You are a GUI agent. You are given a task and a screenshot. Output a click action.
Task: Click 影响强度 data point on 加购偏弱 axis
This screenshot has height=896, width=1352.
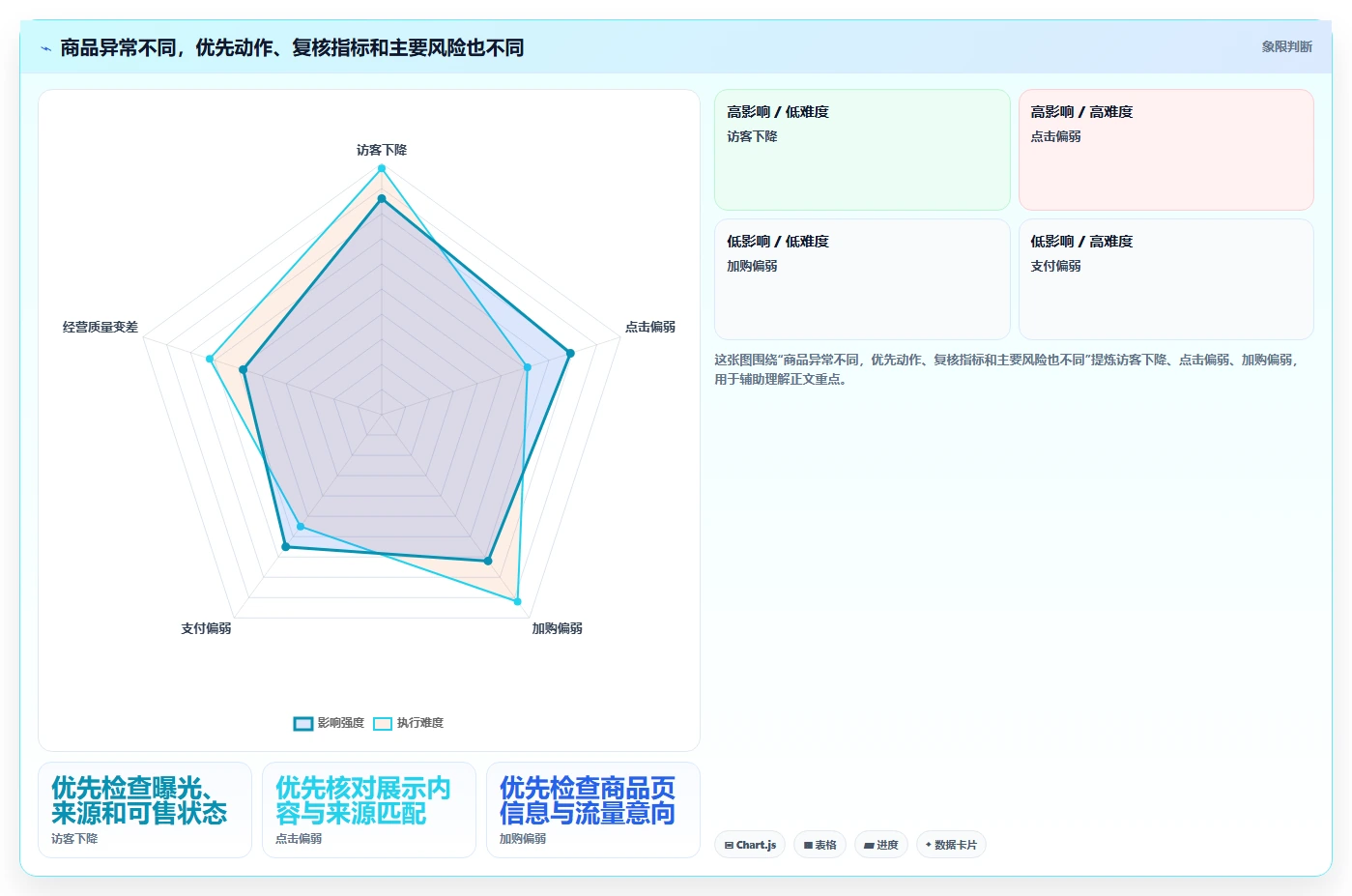click(488, 561)
